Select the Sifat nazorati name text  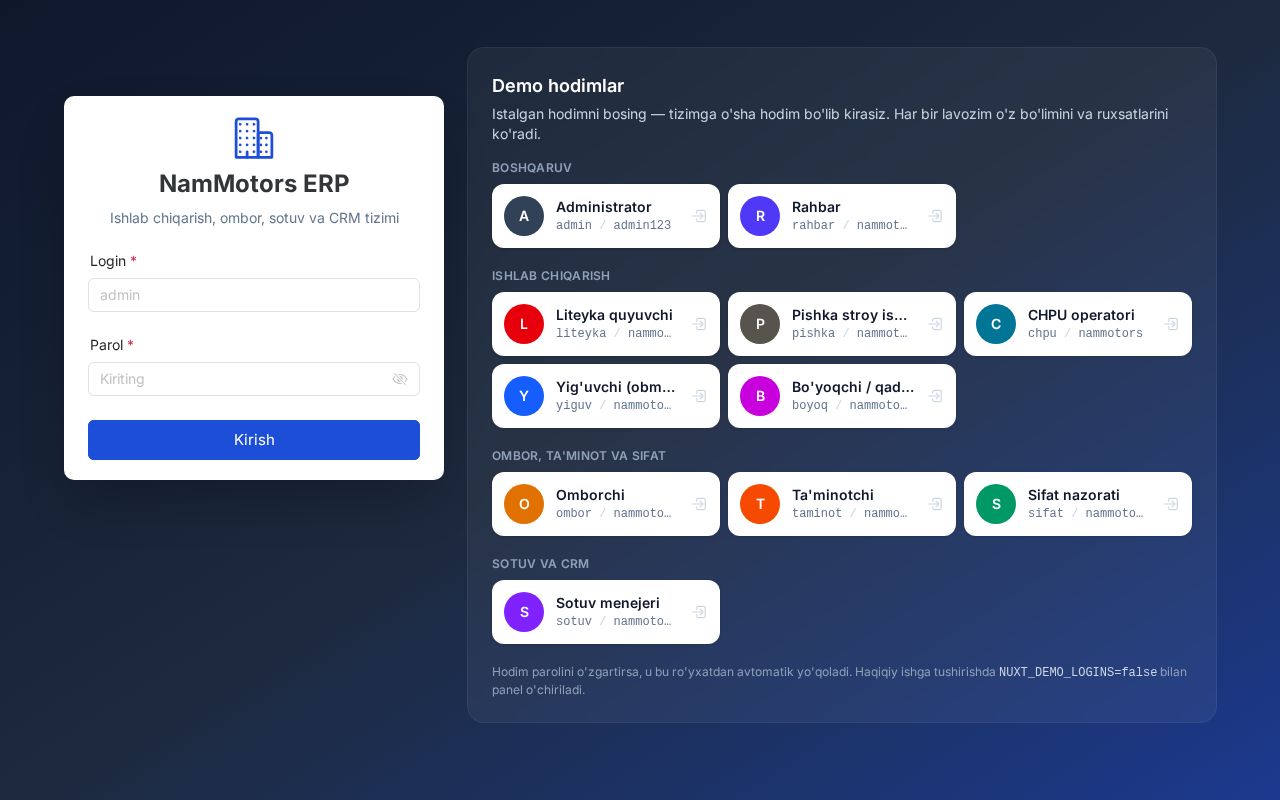point(1074,495)
